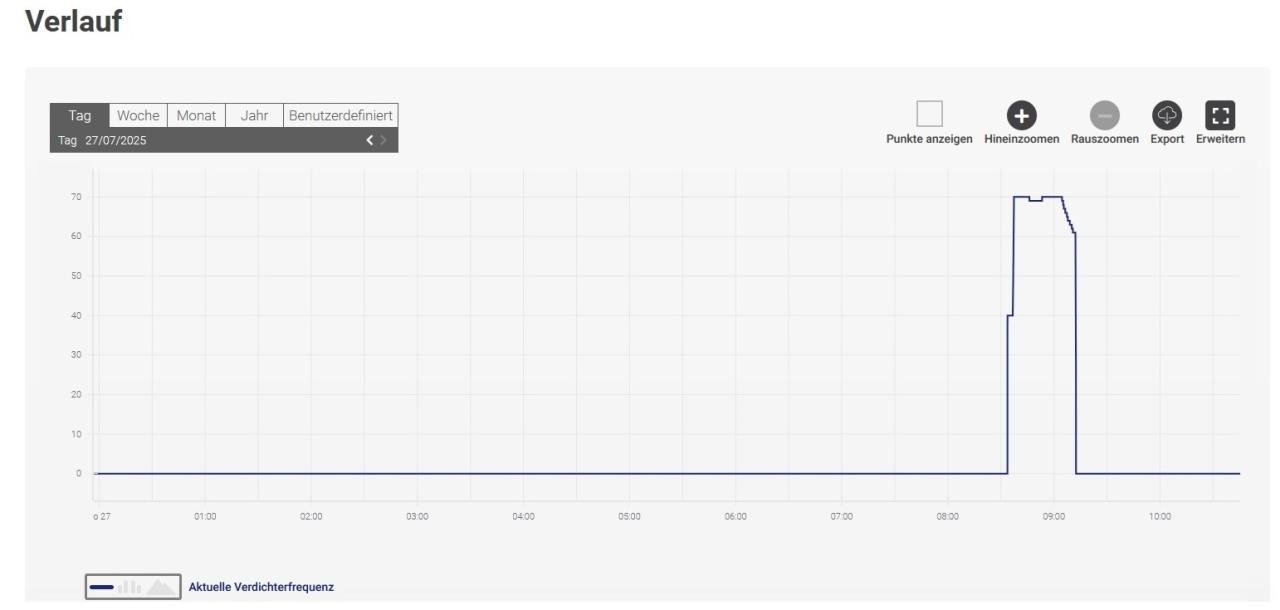Toggle the Aktuelle Verdichterfrequenz legend label

[x=261, y=588]
